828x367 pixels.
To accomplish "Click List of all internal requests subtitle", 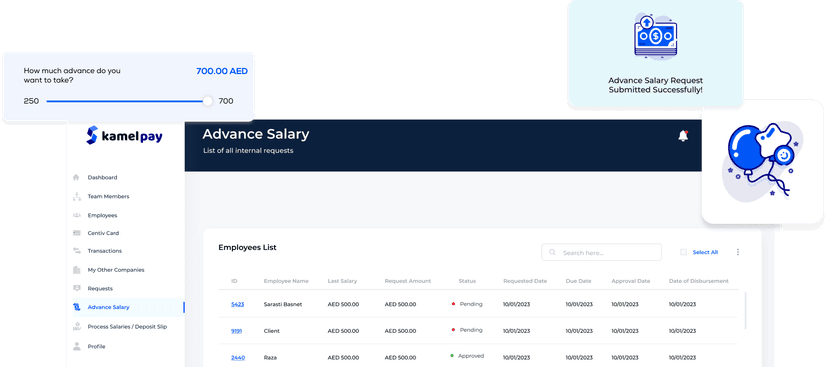I will pos(248,150).
